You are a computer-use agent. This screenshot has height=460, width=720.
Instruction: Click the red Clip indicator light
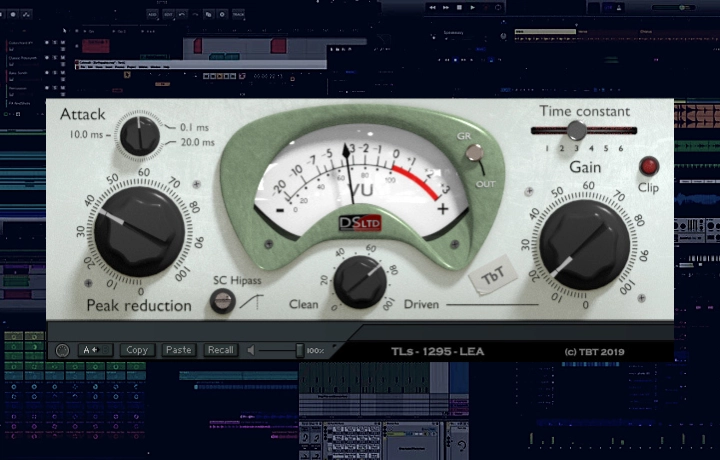pyautogui.click(x=648, y=166)
